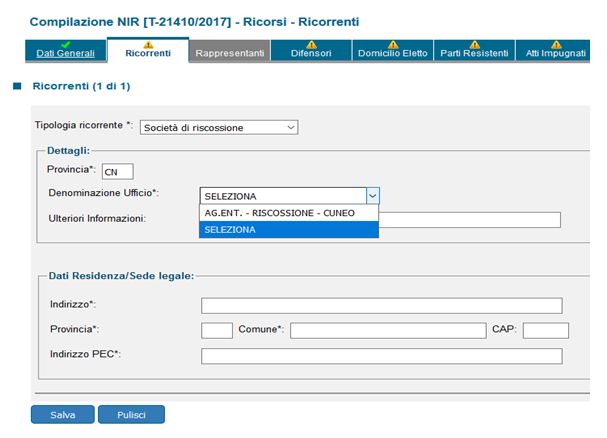Viewport: 607px width, 438px height.
Task: Click the warning icon above Parti Resistenti
Action: (x=474, y=44)
